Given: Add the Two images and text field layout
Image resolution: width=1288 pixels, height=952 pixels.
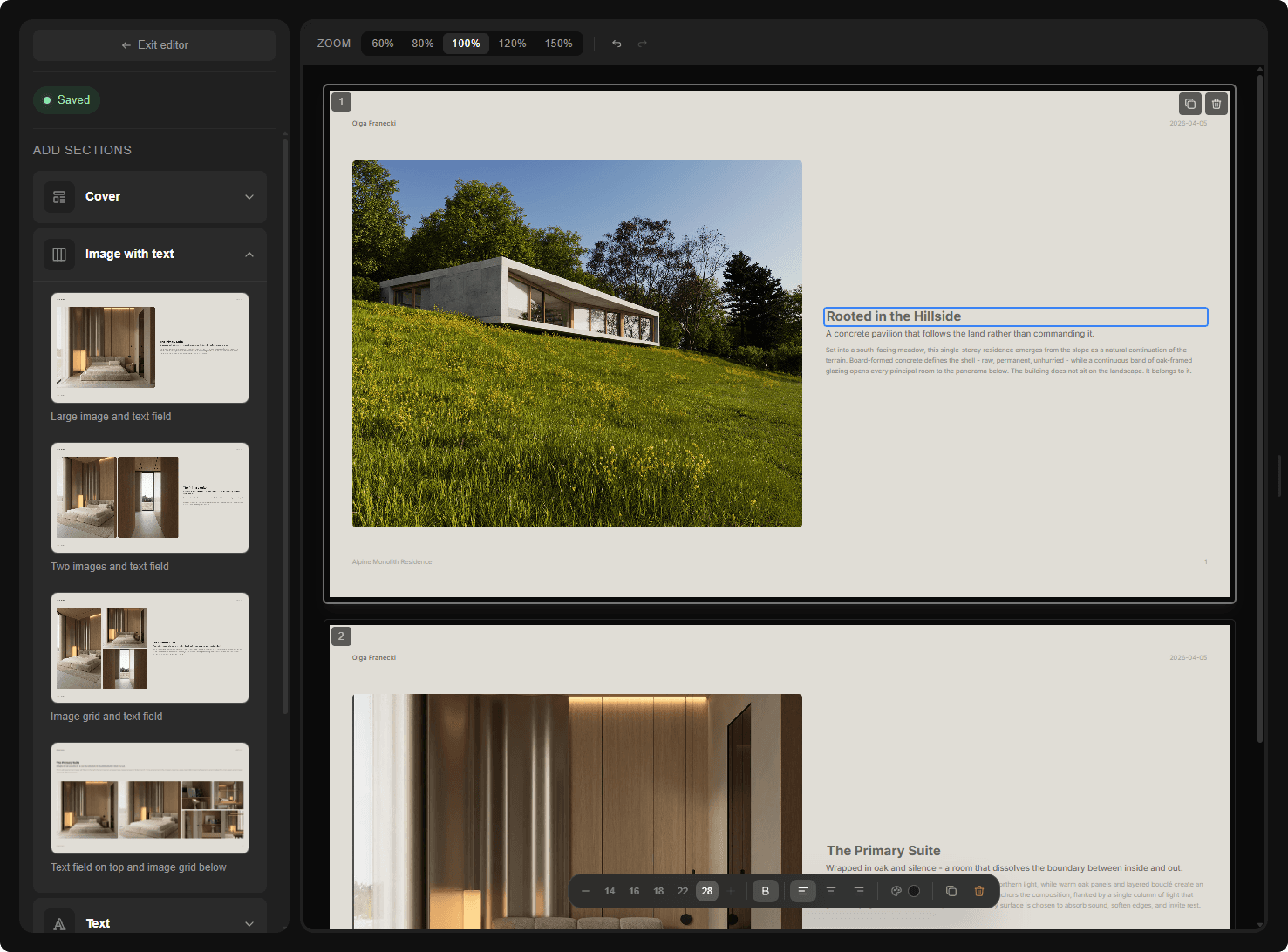Looking at the screenshot, I should click(x=150, y=498).
